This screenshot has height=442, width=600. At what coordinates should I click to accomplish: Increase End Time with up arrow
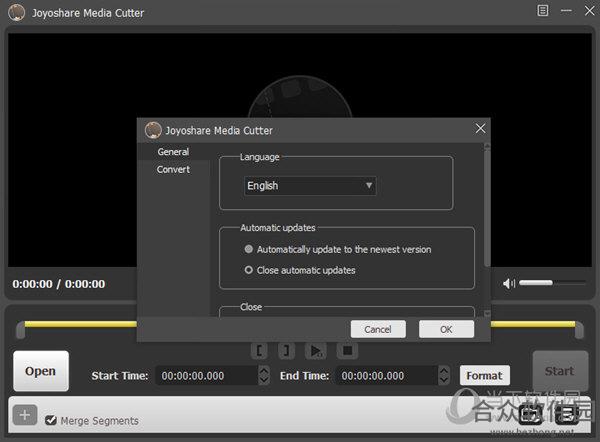(444, 371)
